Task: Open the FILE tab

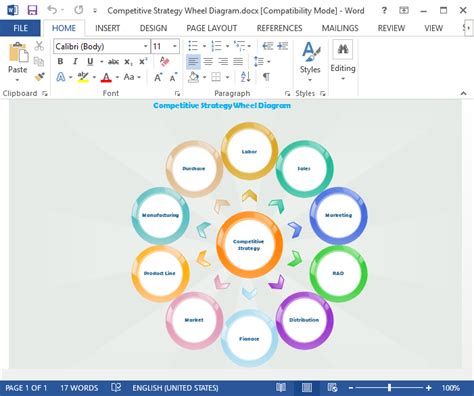Action: (x=20, y=28)
